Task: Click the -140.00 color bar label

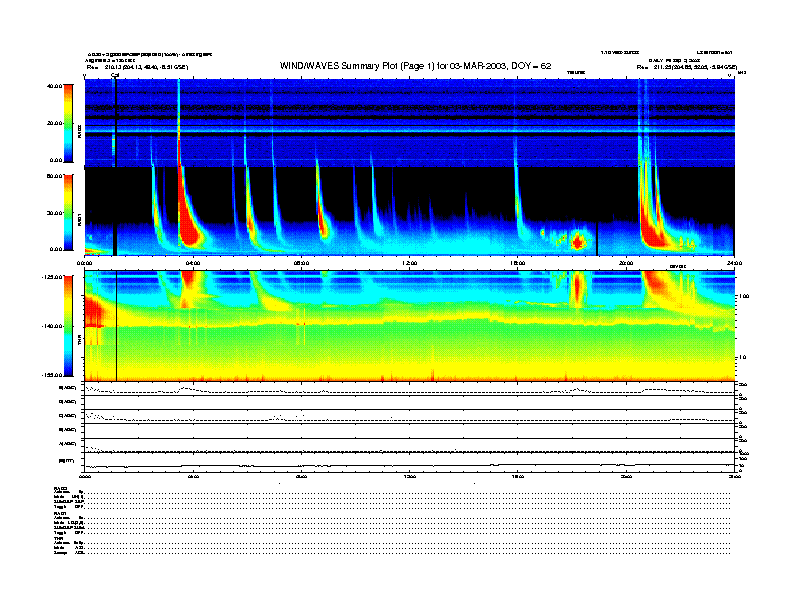Action: click(52, 326)
